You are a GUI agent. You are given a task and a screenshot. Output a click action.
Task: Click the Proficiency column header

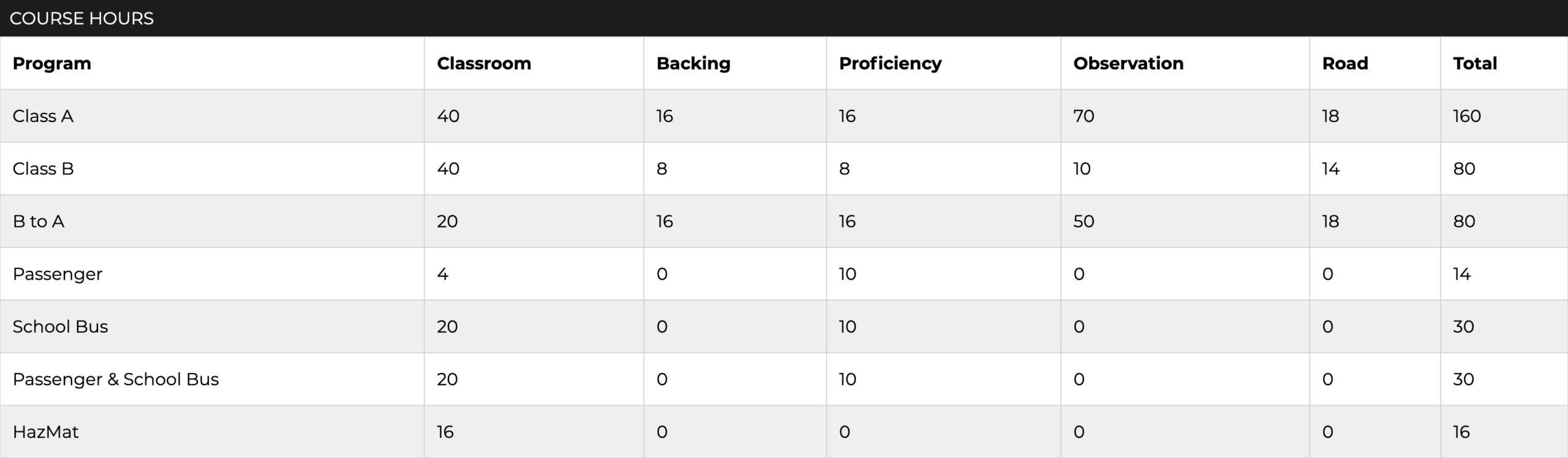point(890,63)
